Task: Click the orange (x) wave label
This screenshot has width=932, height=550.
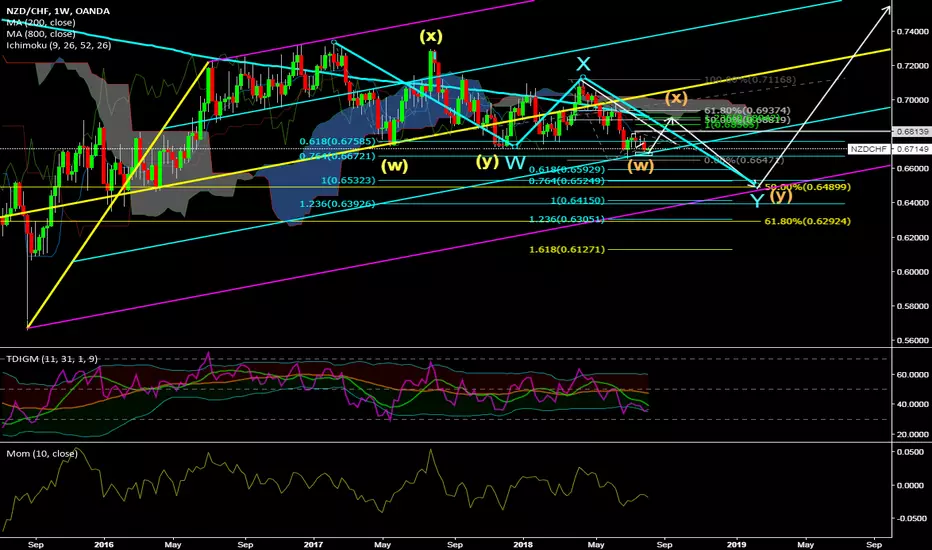Action: click(x=676, y=98)
